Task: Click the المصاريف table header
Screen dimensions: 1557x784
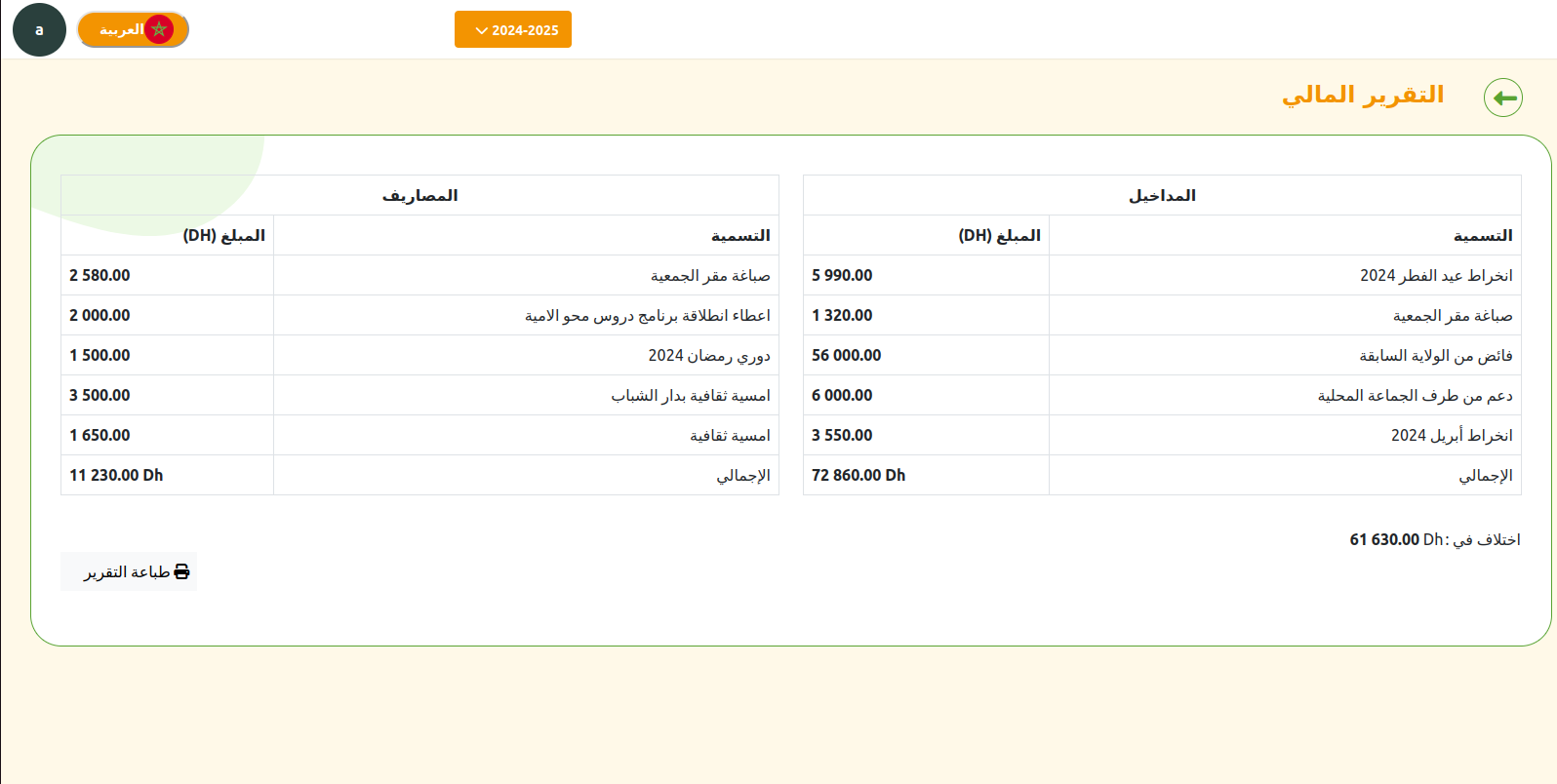Action: 419,195
